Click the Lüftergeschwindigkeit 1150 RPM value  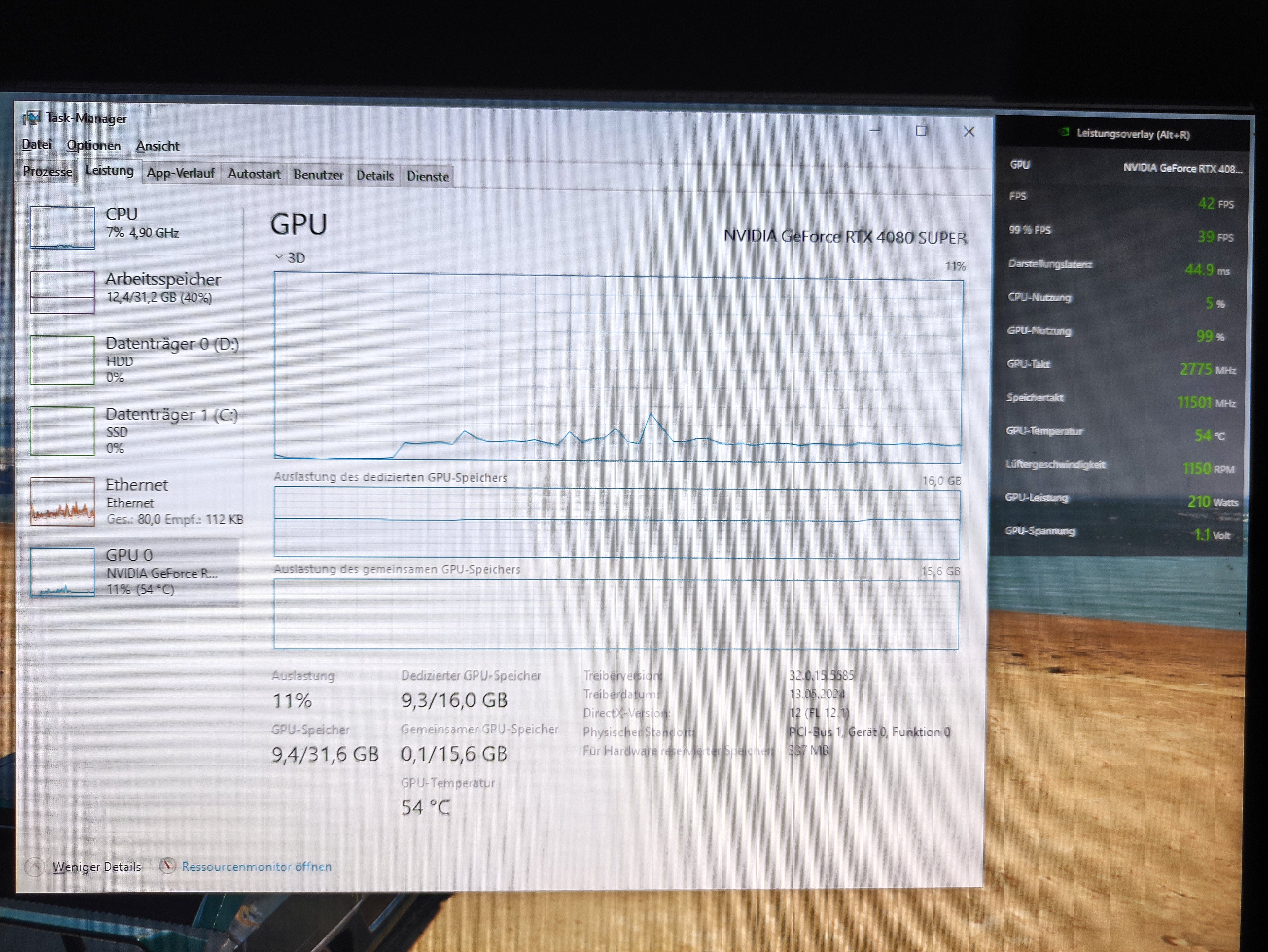click(1208, 469)
